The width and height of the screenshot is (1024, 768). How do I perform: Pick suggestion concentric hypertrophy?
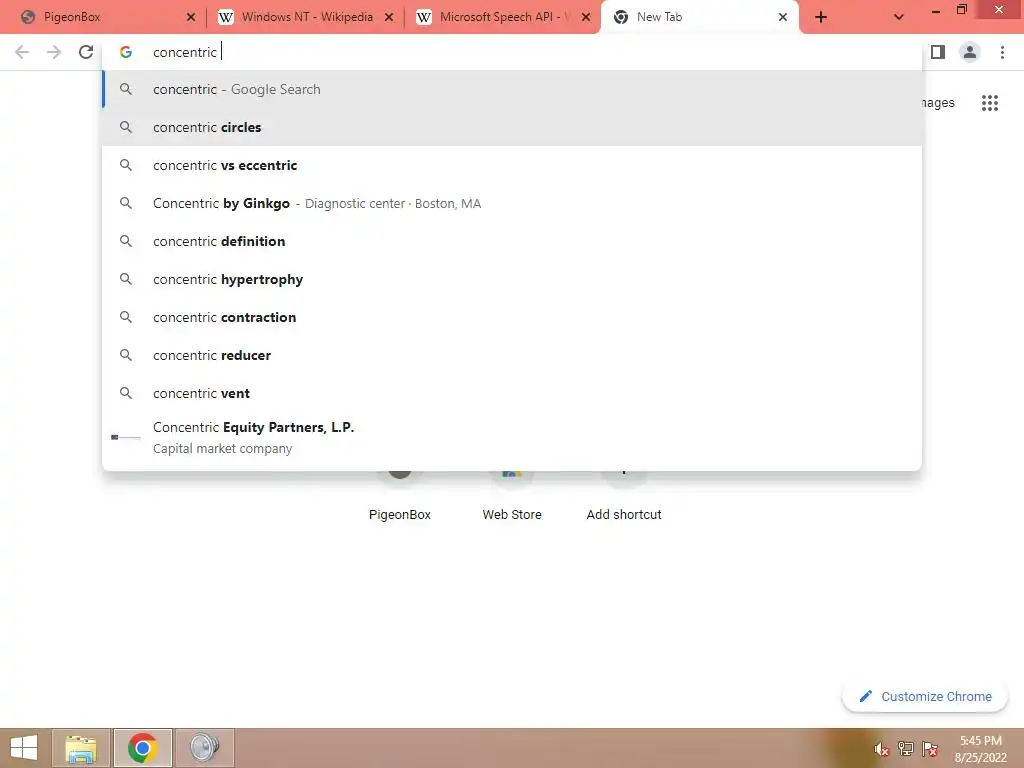tap(512, 279)
